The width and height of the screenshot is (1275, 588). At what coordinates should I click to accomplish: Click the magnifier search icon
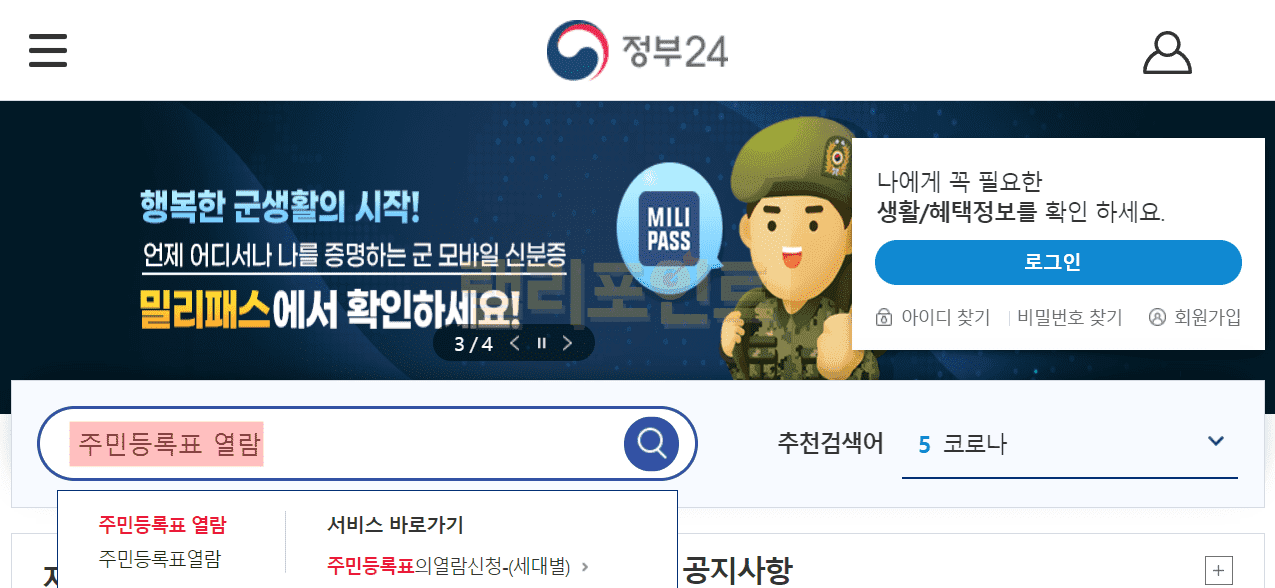pos(651,443)
